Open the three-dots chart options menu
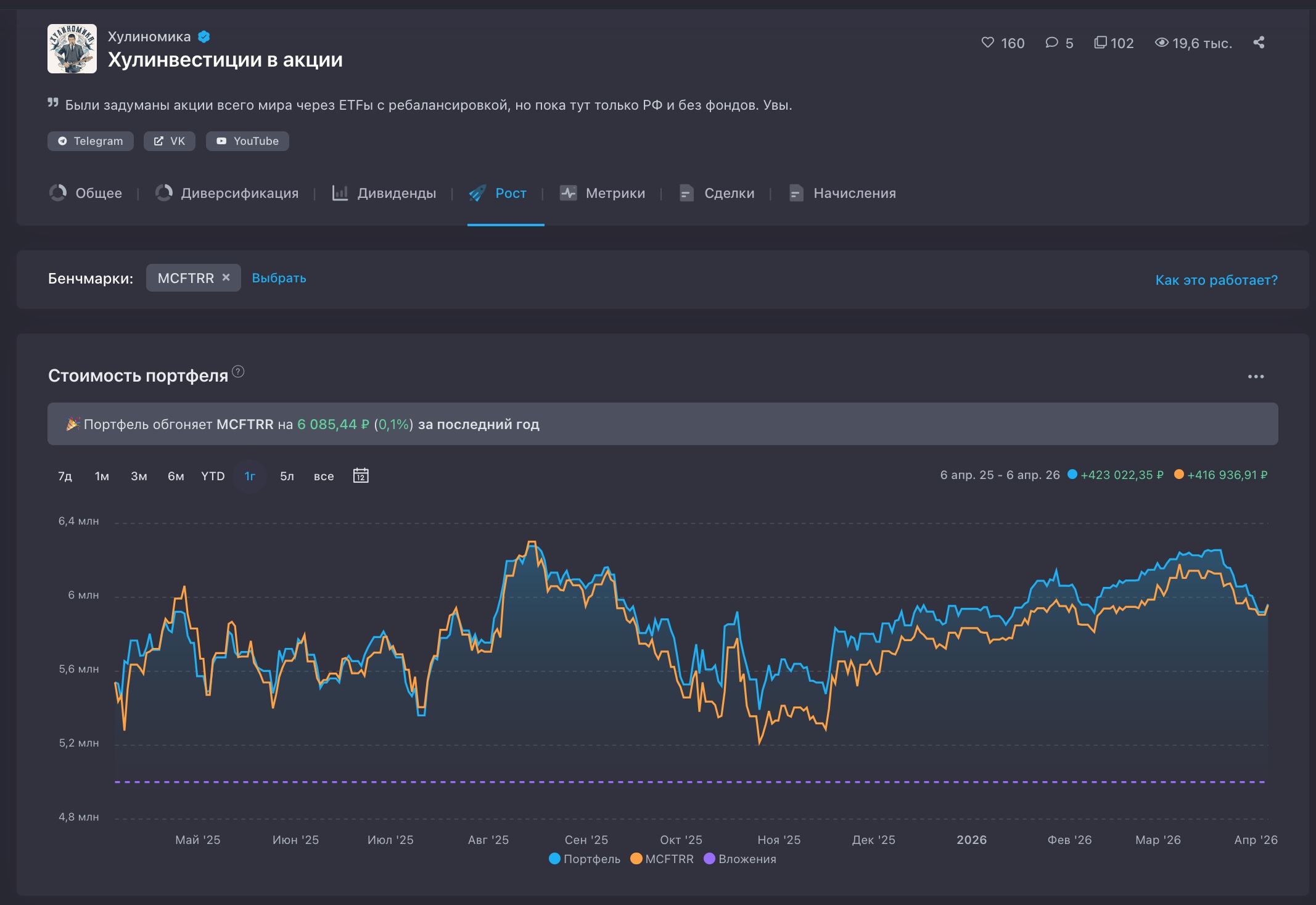 click(1256, 377)
